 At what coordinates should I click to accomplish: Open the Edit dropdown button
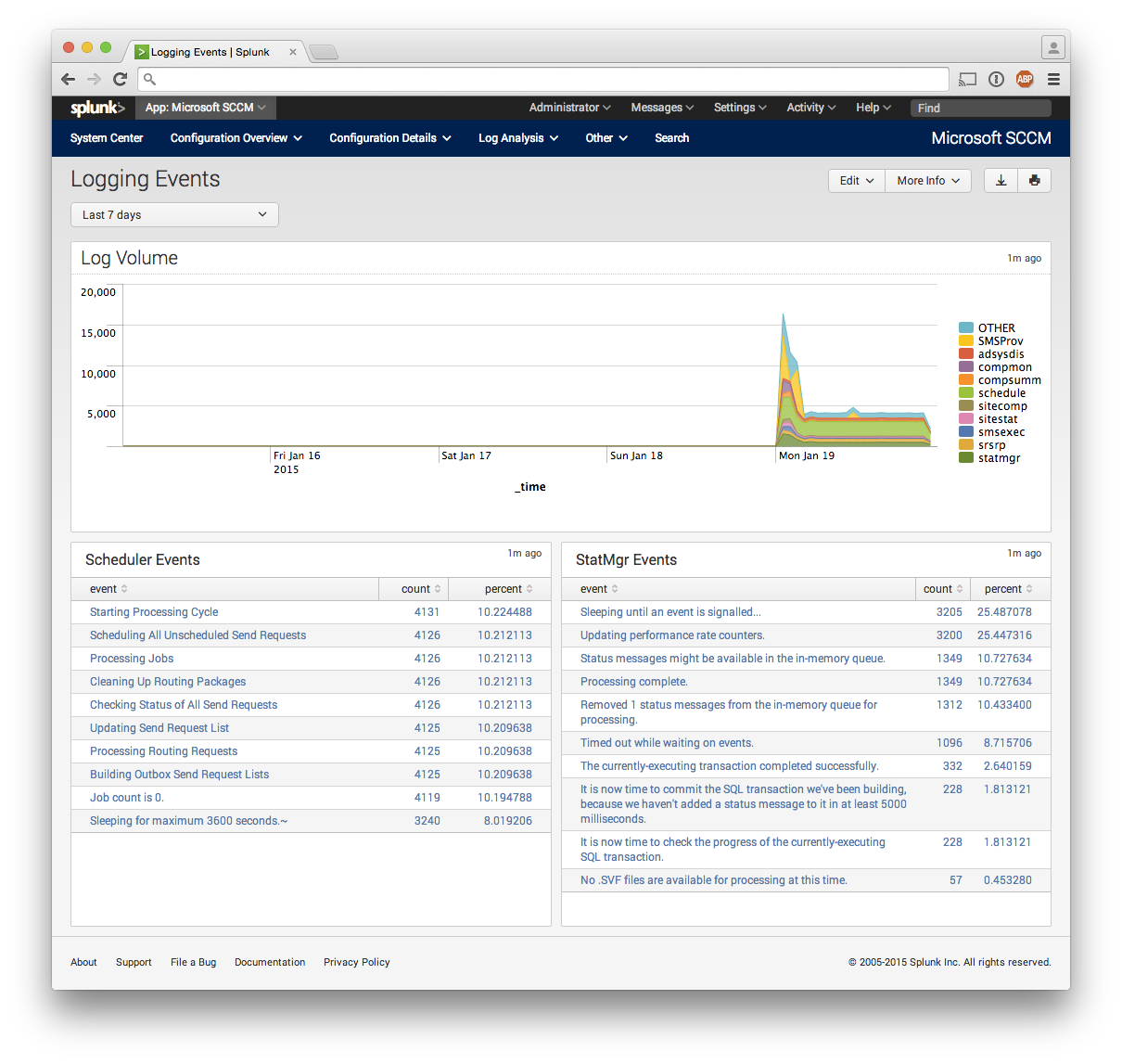click(857, 180)
